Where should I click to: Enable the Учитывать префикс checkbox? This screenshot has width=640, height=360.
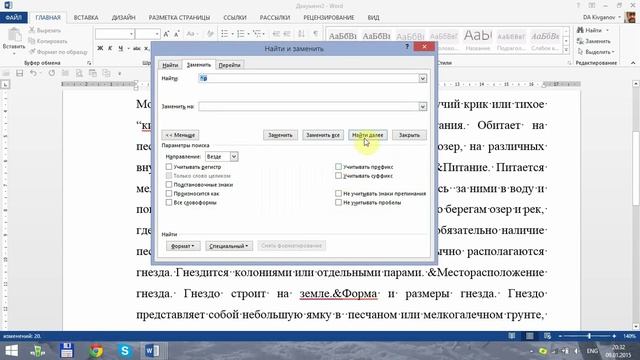(338, 167)
